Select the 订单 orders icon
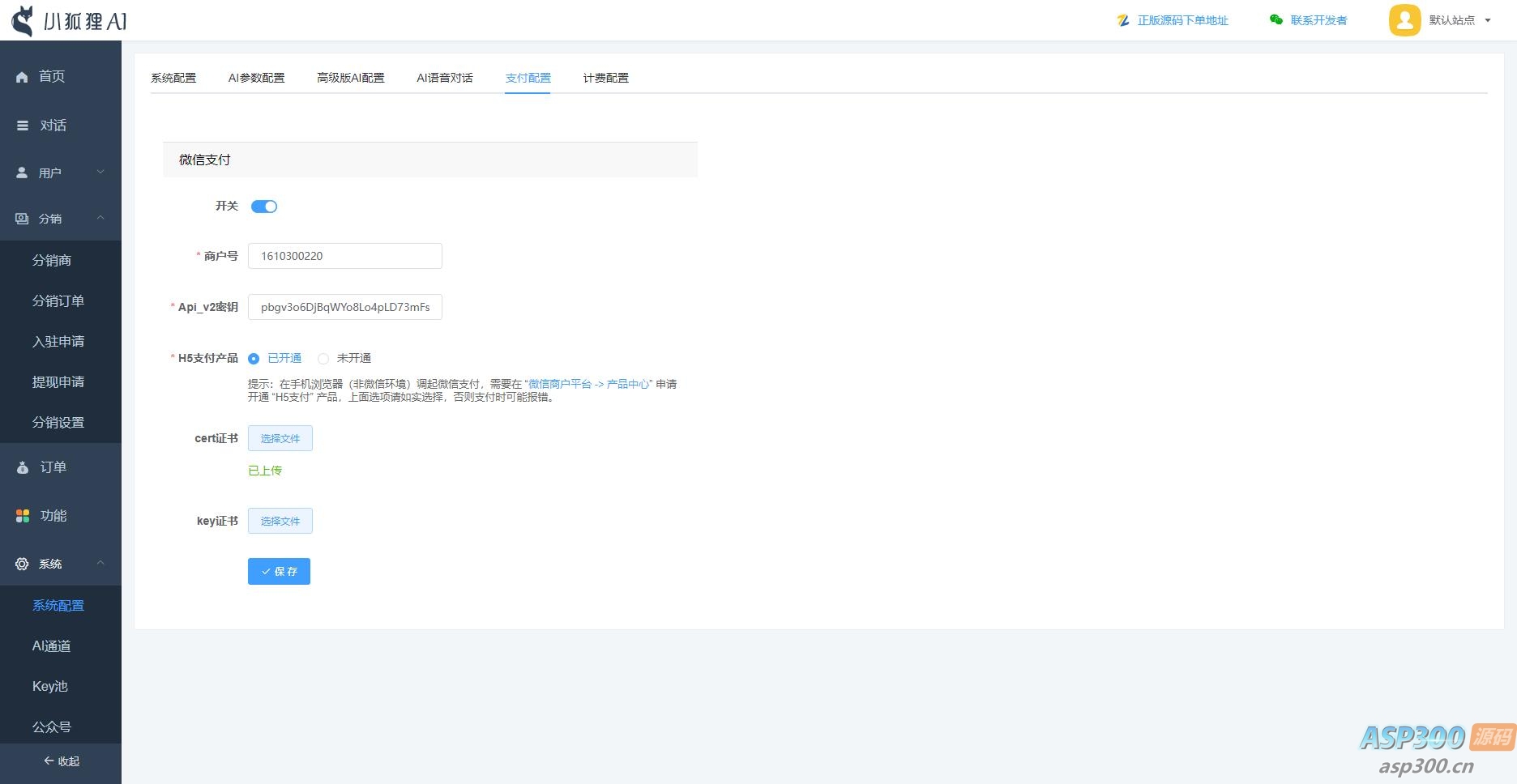The image size is (1517, 784). click(x=21, y=467)
